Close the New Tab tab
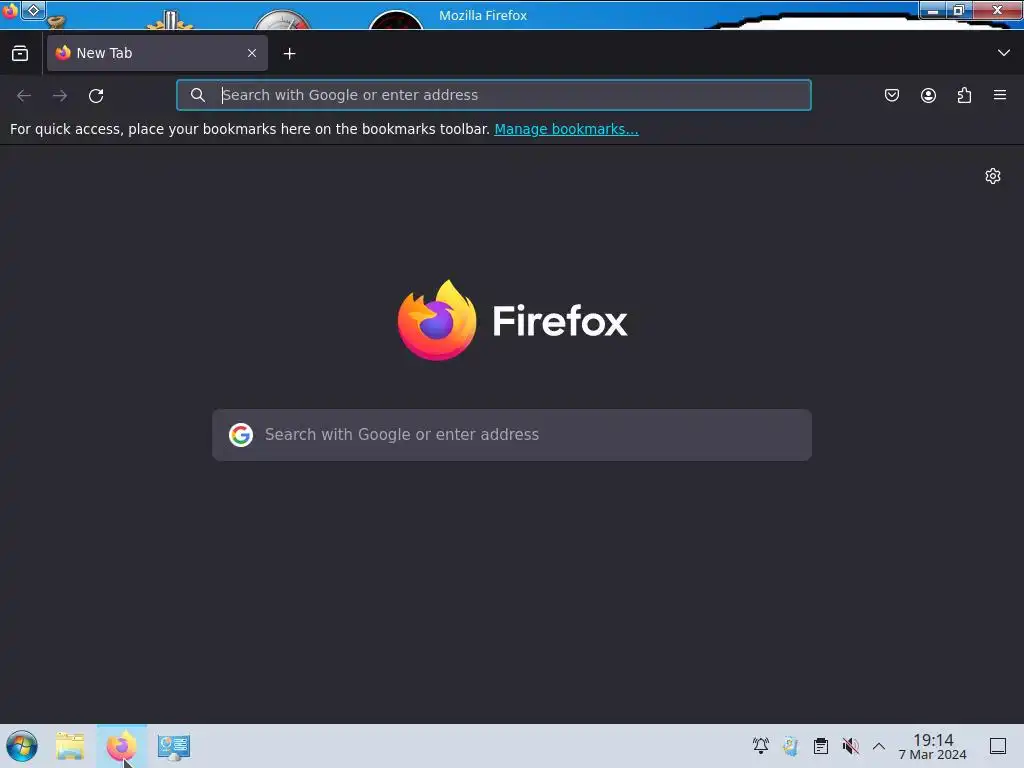 pos(252,53)
